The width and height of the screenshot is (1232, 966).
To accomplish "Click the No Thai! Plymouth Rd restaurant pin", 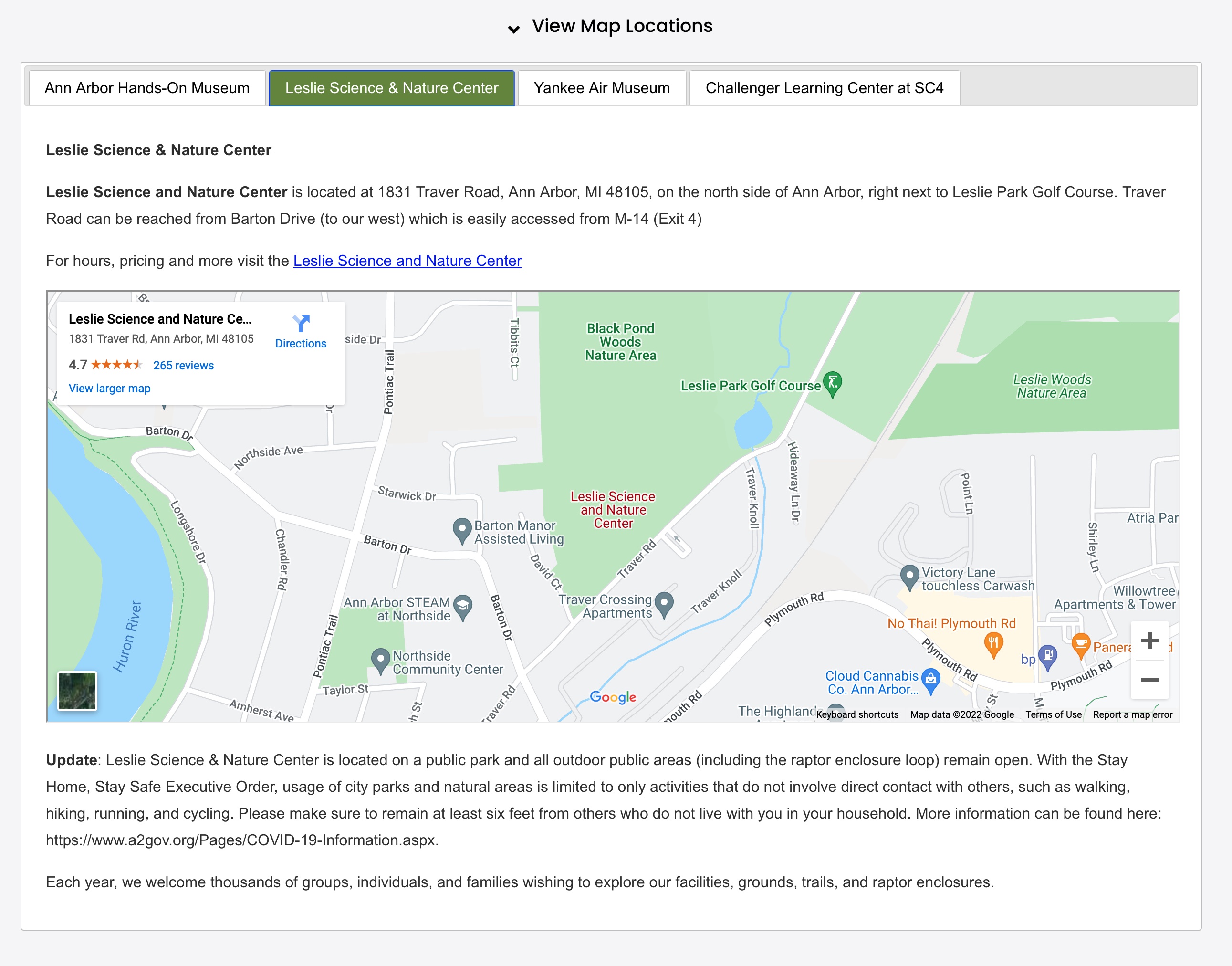I will click(993, 645).
